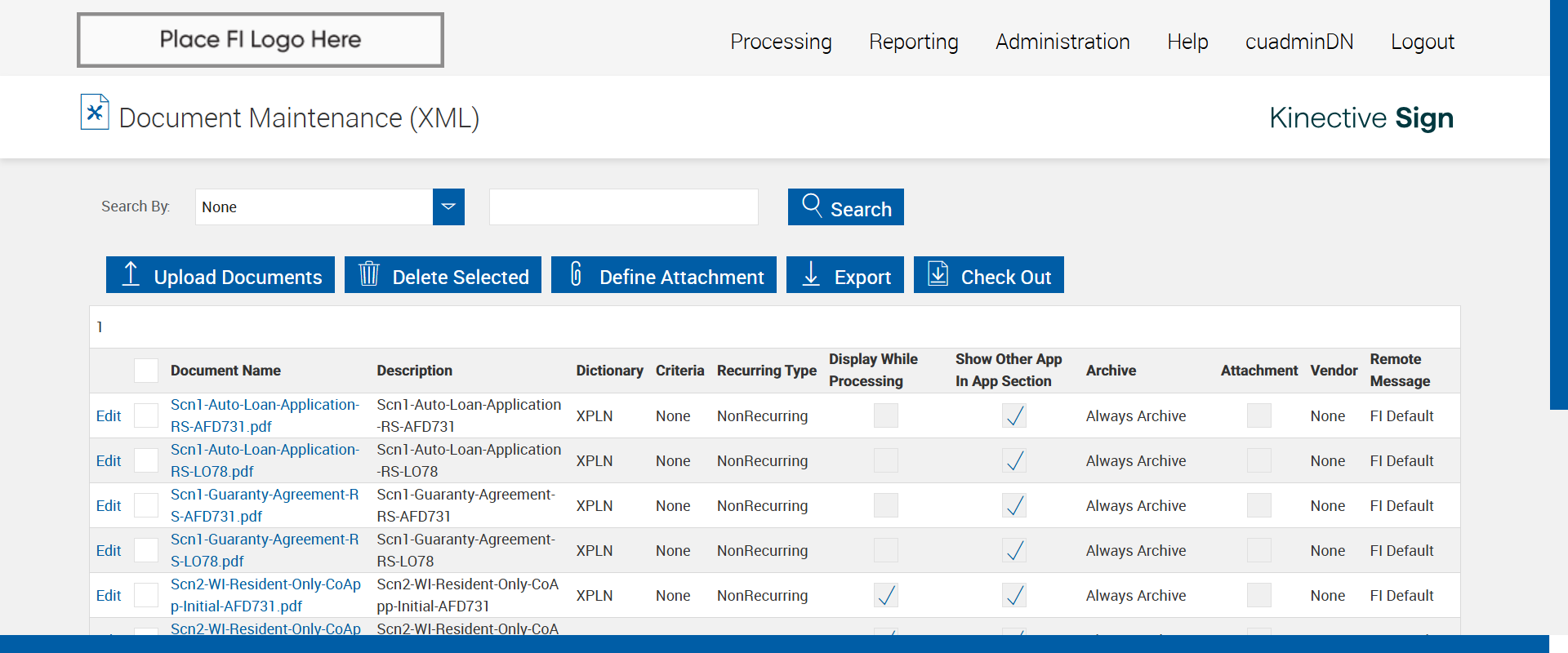The width and height of the screenshot is (1568, 653).
Task: Toggle Display While Processing for Scn2-WI-Resident-Only-CoApp-Initial-AFD731
Action: (886, 595)
